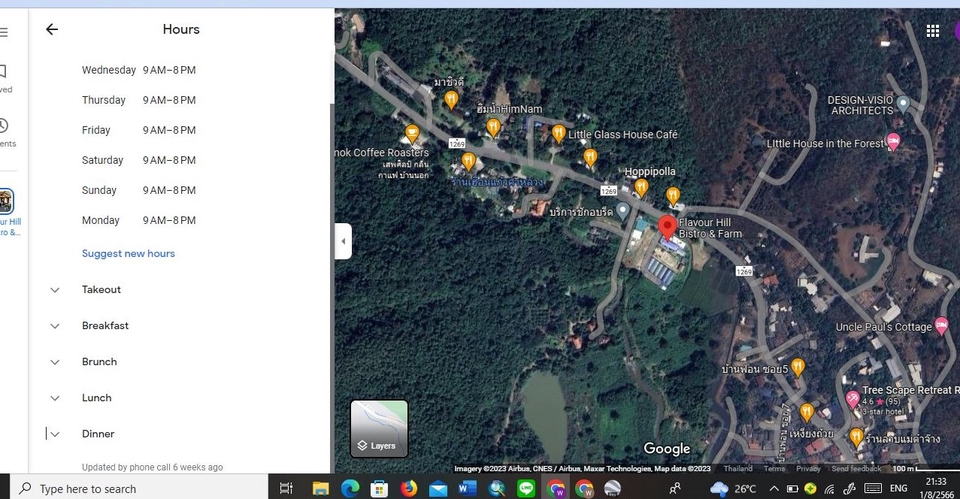This screenshot has width=960, height=499.
Task: Select Uncle Paul's Cottage lodging marker
Action: [942, 326]
